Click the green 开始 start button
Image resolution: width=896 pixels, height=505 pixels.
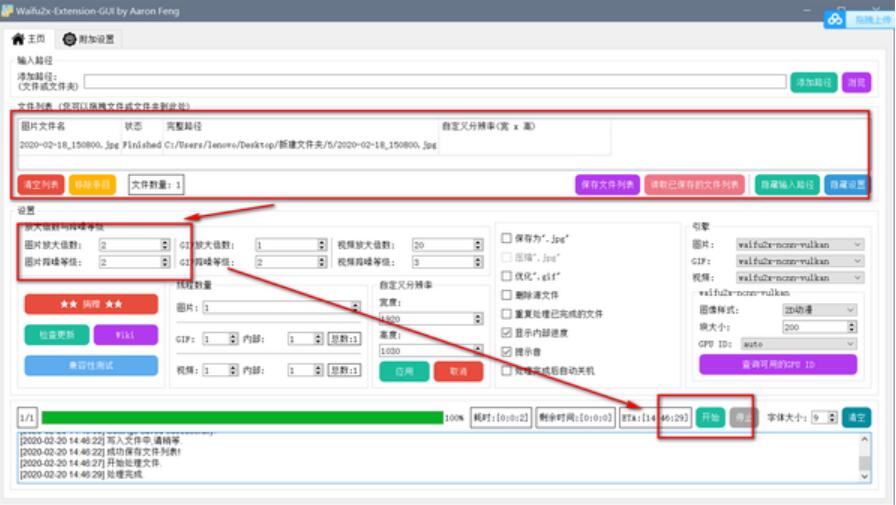[710, 418]
